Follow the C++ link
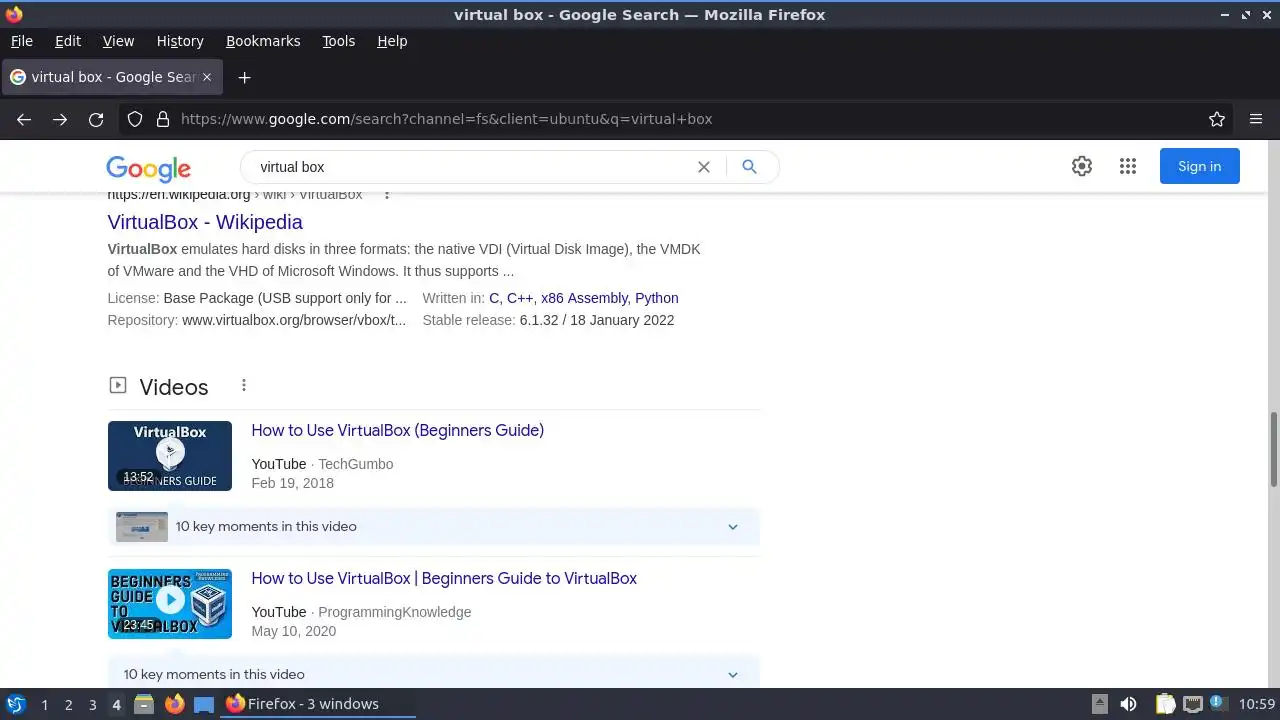1280x720 pixels. pos(520,298)
